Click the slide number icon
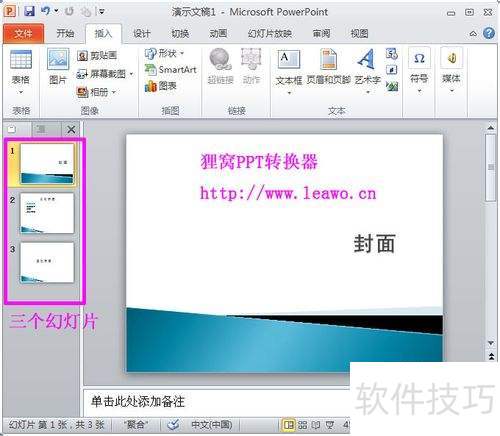 (x=391, y=70)
